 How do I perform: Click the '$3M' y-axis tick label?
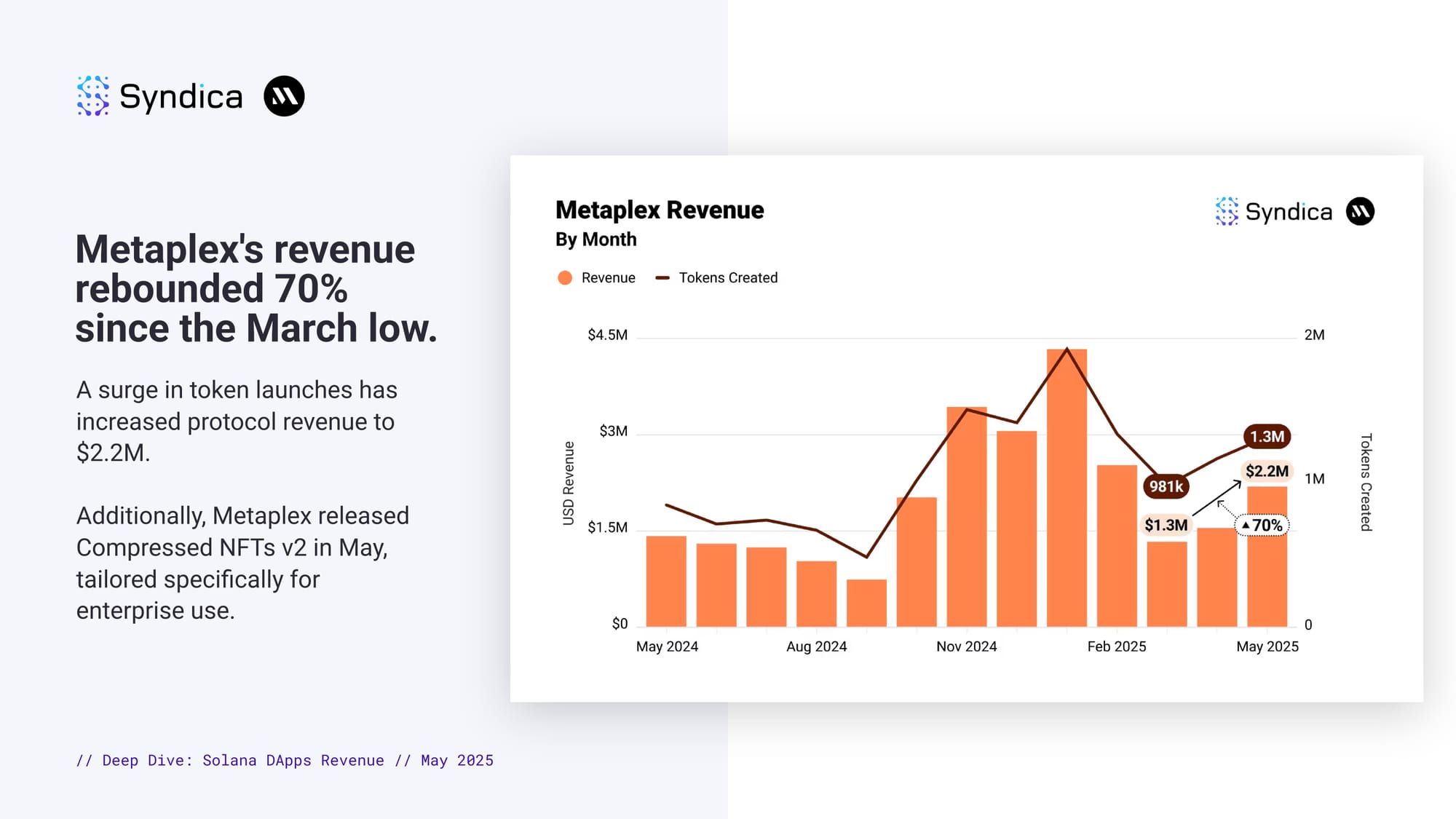(x=613, y=431)
